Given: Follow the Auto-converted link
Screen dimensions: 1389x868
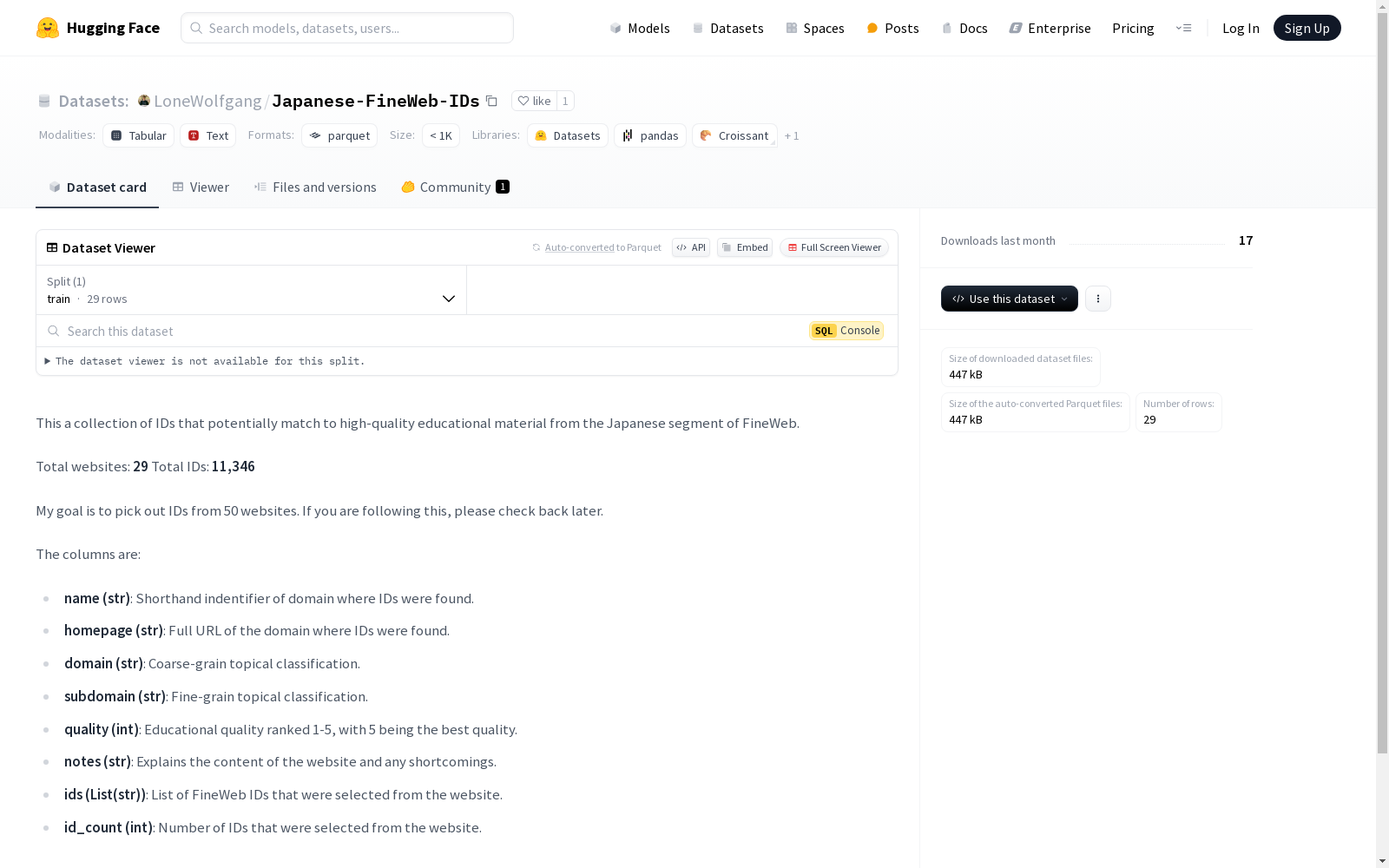Looking at the screenshot, I should 580,247.
